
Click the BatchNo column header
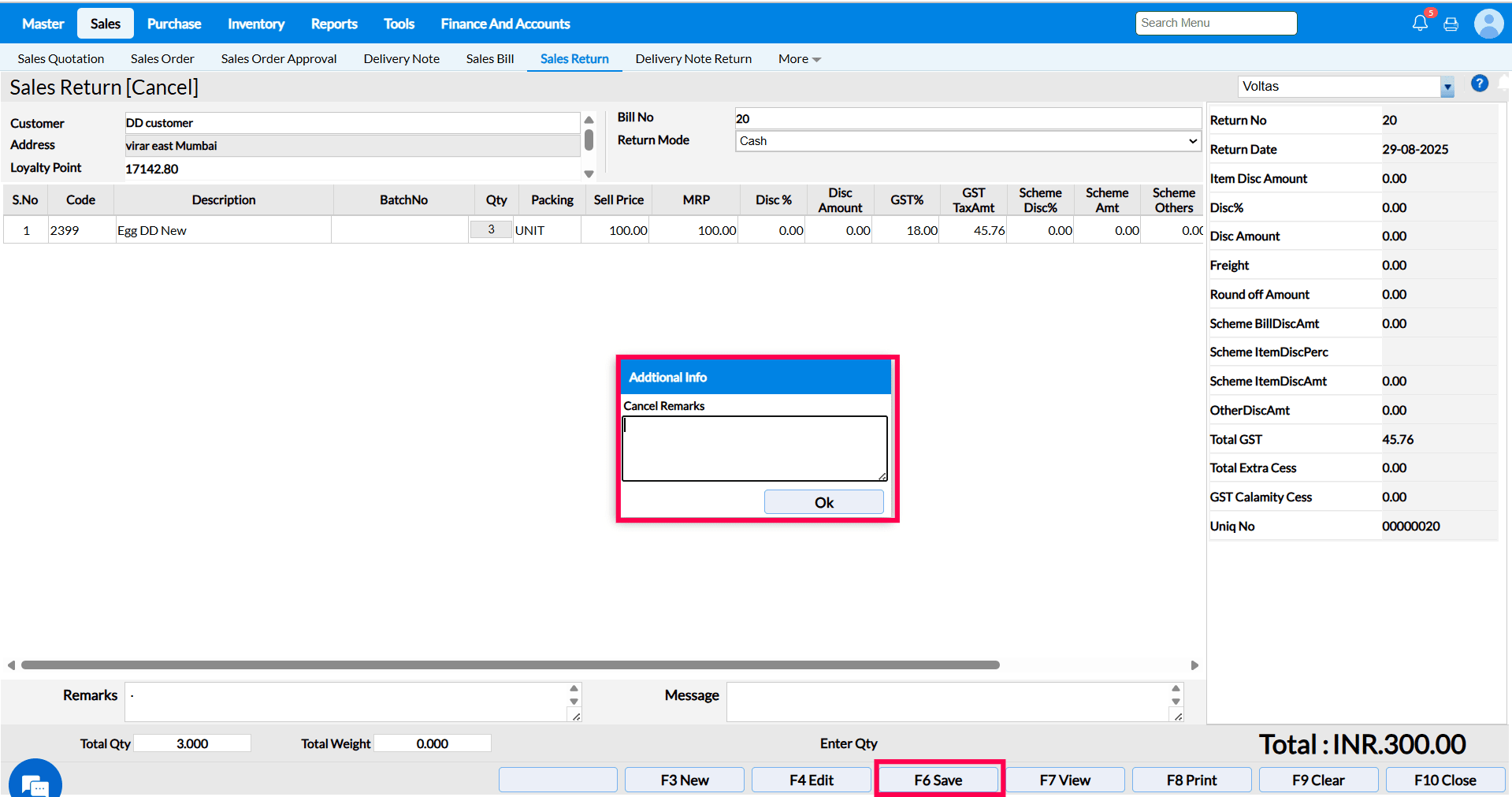tap(403, 200)
